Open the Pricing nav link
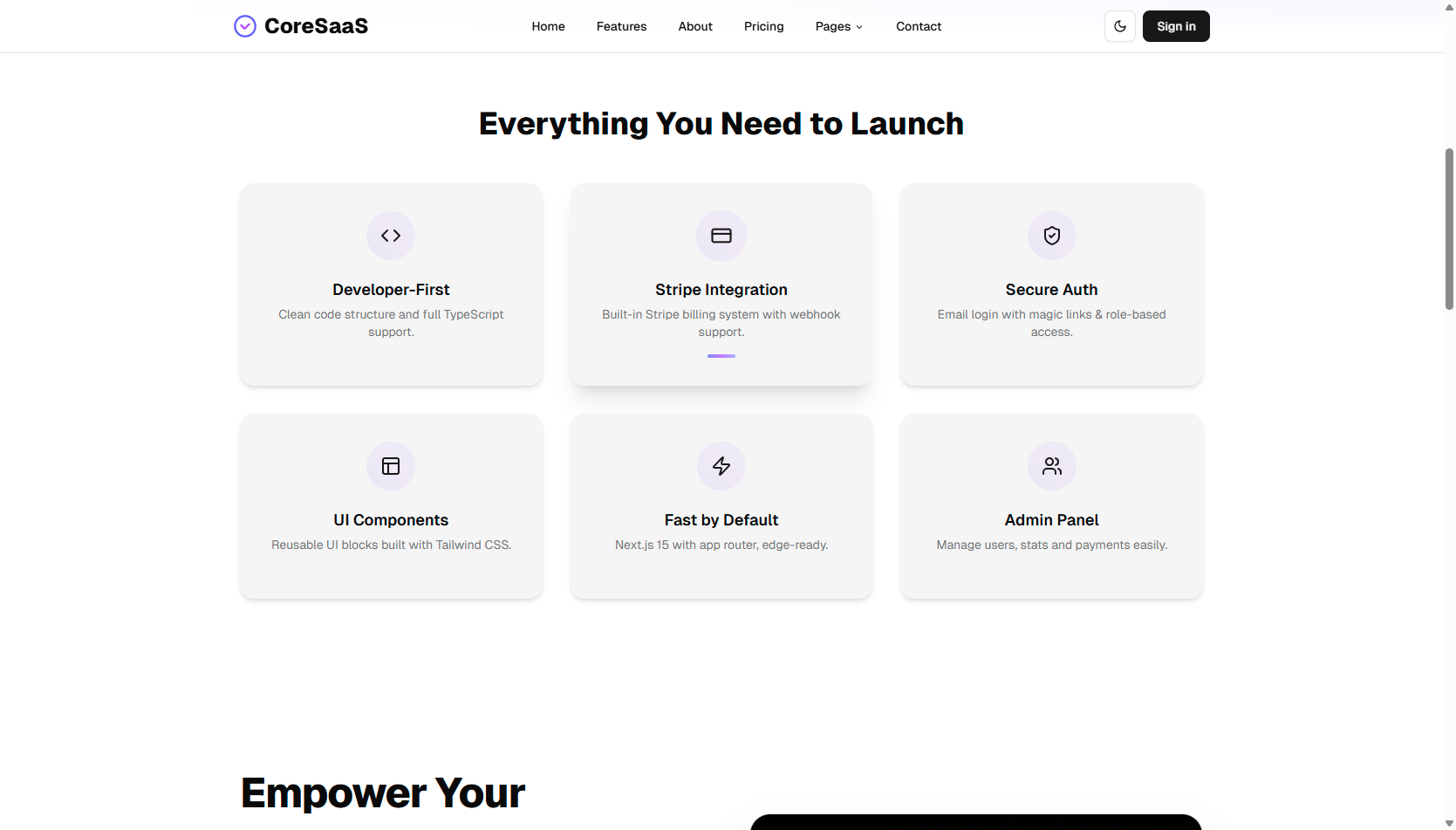 (764, 26)
